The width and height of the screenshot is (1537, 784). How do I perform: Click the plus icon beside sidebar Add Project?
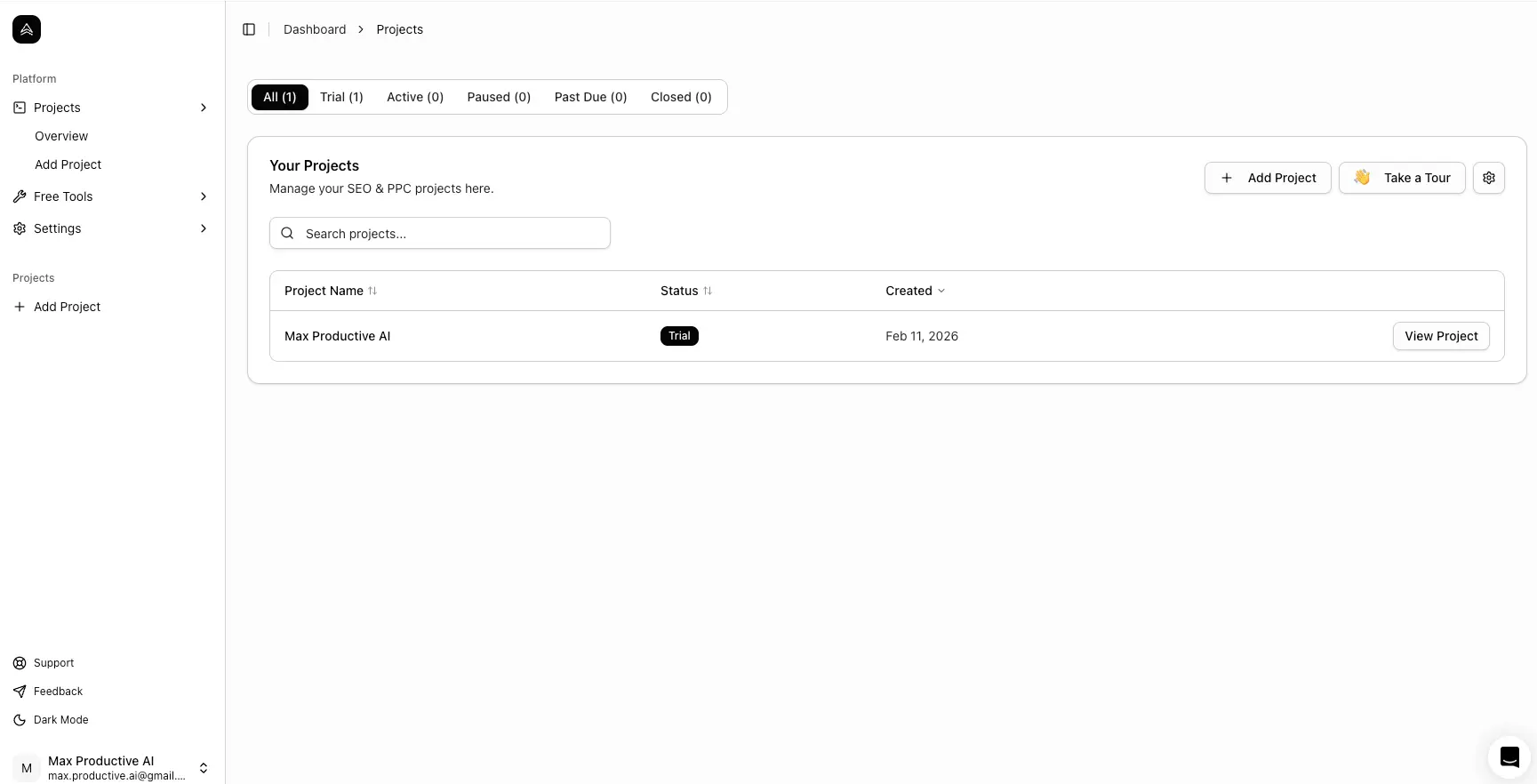pyautogui.click(x=20, y=307)
